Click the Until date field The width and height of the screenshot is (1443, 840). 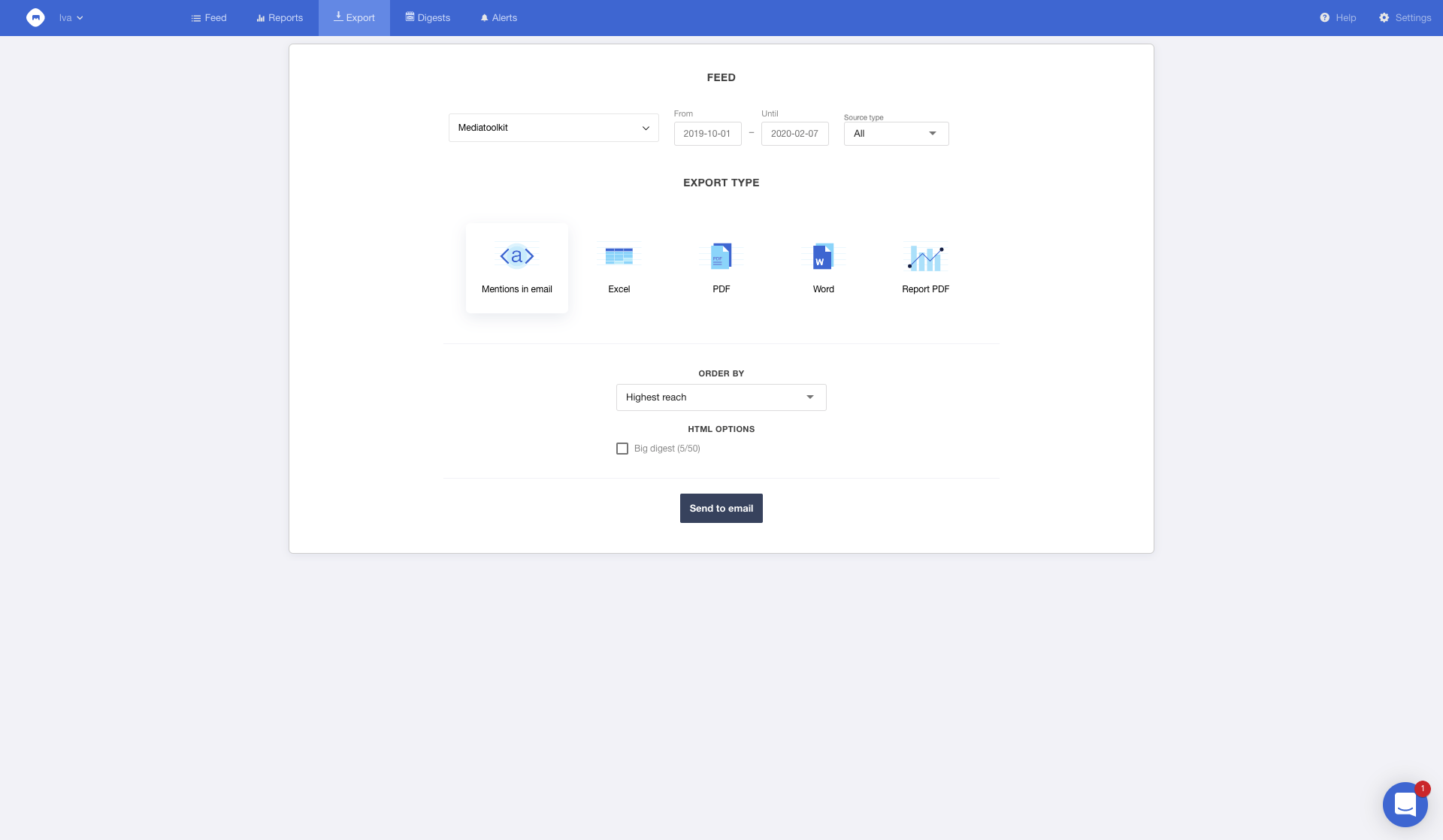[795, 134]
